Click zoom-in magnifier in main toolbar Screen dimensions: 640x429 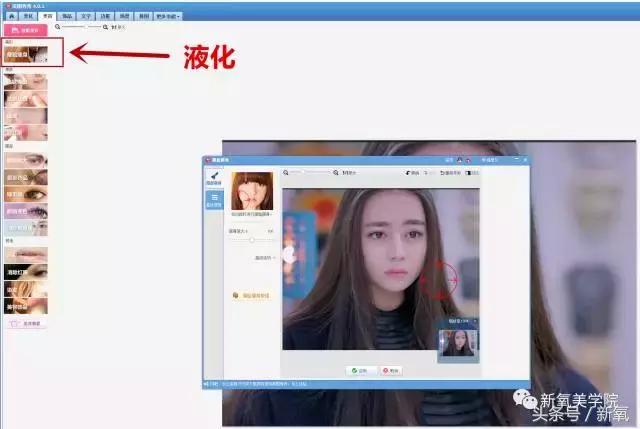click(104, 28)
